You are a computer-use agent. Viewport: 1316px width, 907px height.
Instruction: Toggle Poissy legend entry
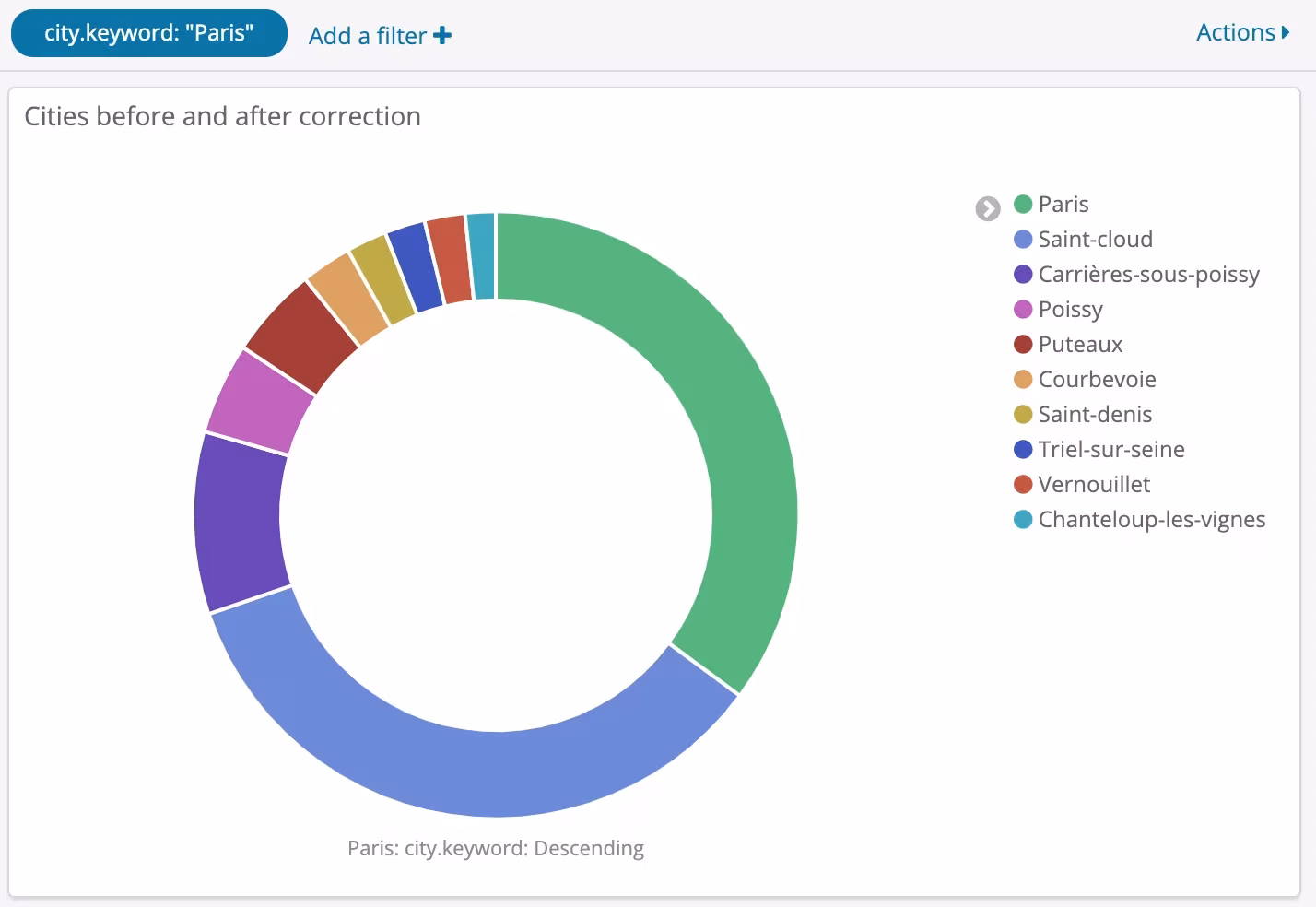[1070, 310]
